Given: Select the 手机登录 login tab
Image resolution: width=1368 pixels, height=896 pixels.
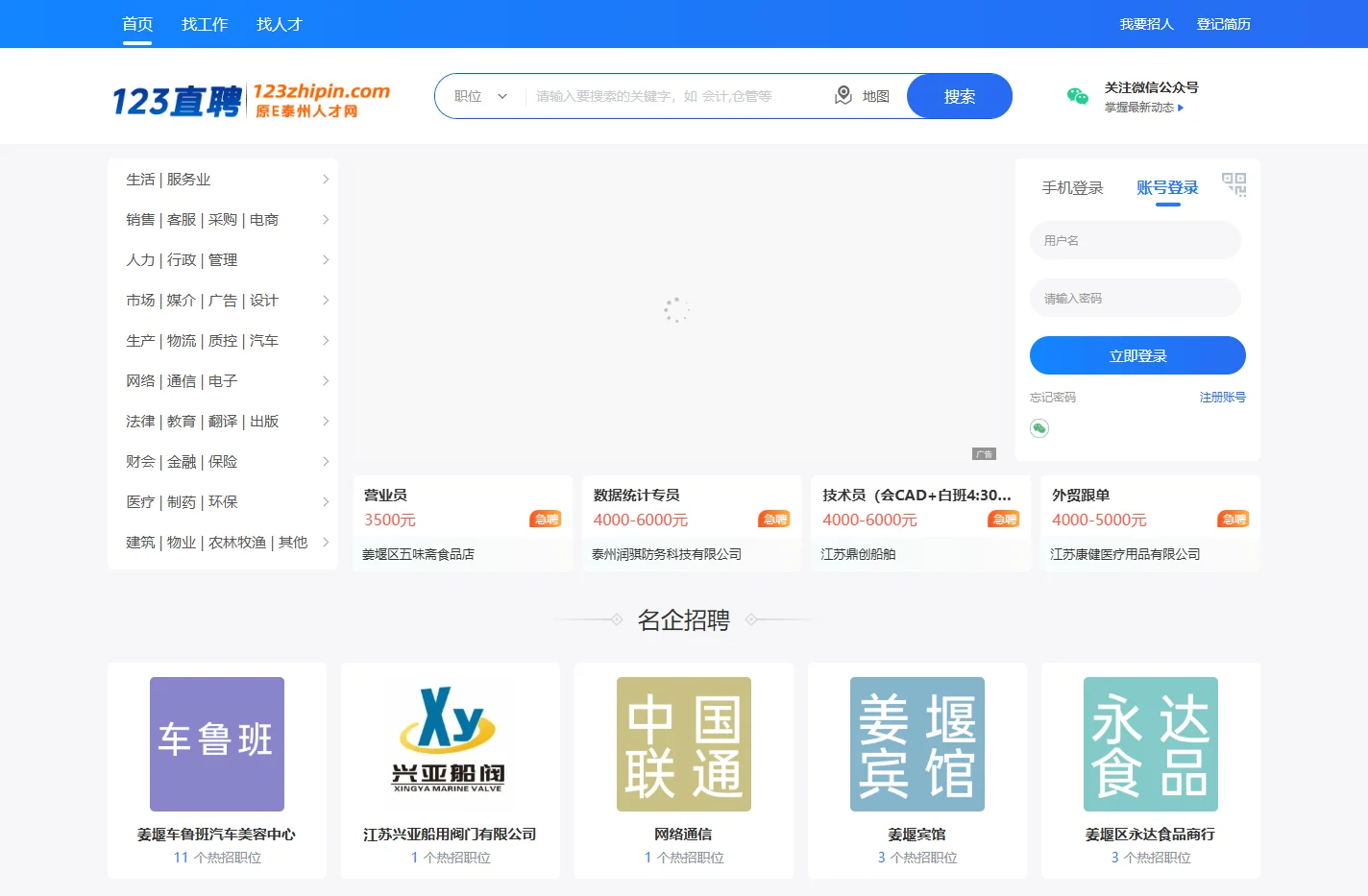Looking at the screenshot, I should click(1073, 187).
